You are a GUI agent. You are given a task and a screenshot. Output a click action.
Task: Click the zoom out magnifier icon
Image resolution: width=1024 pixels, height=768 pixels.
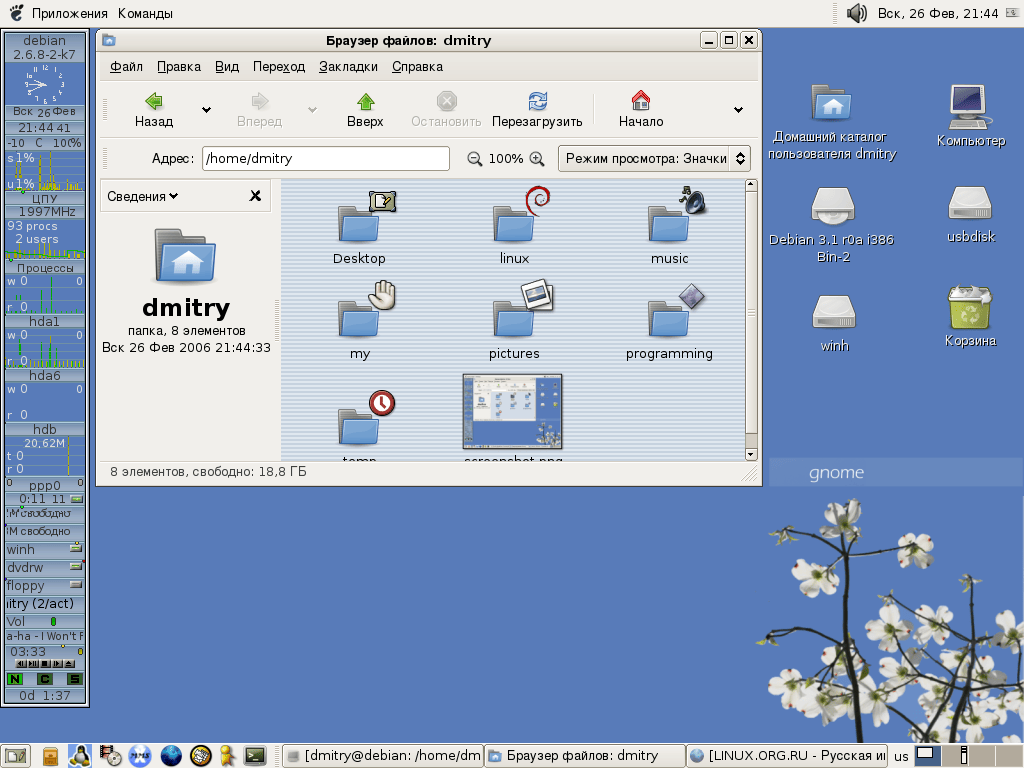[x=475, y=159]
